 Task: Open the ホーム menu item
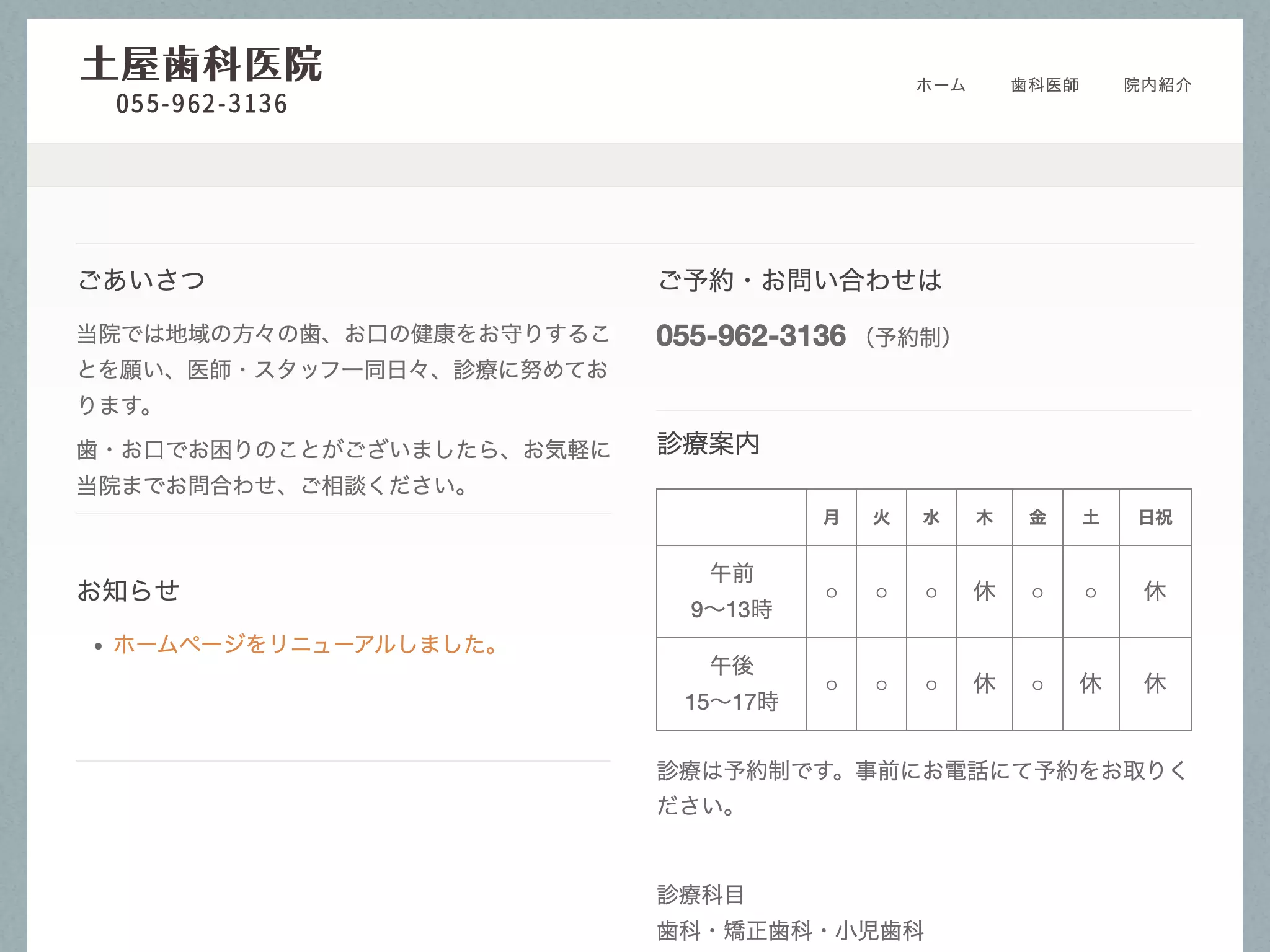[x=941, y=85]
